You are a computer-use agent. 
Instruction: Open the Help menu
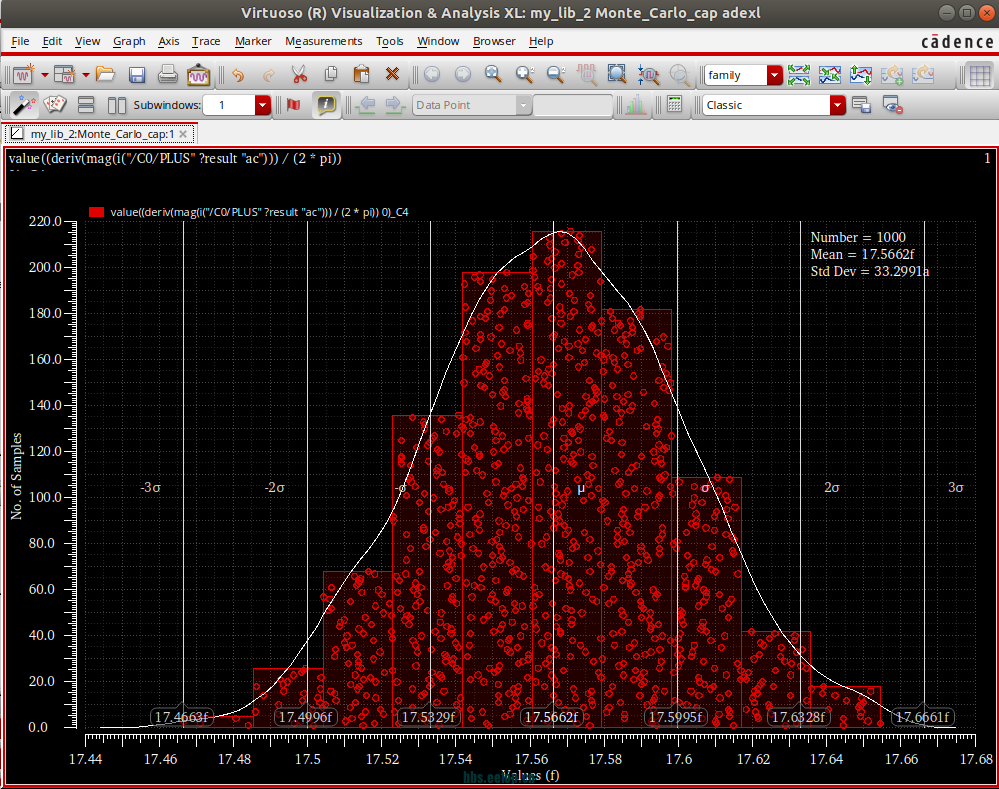541,41
